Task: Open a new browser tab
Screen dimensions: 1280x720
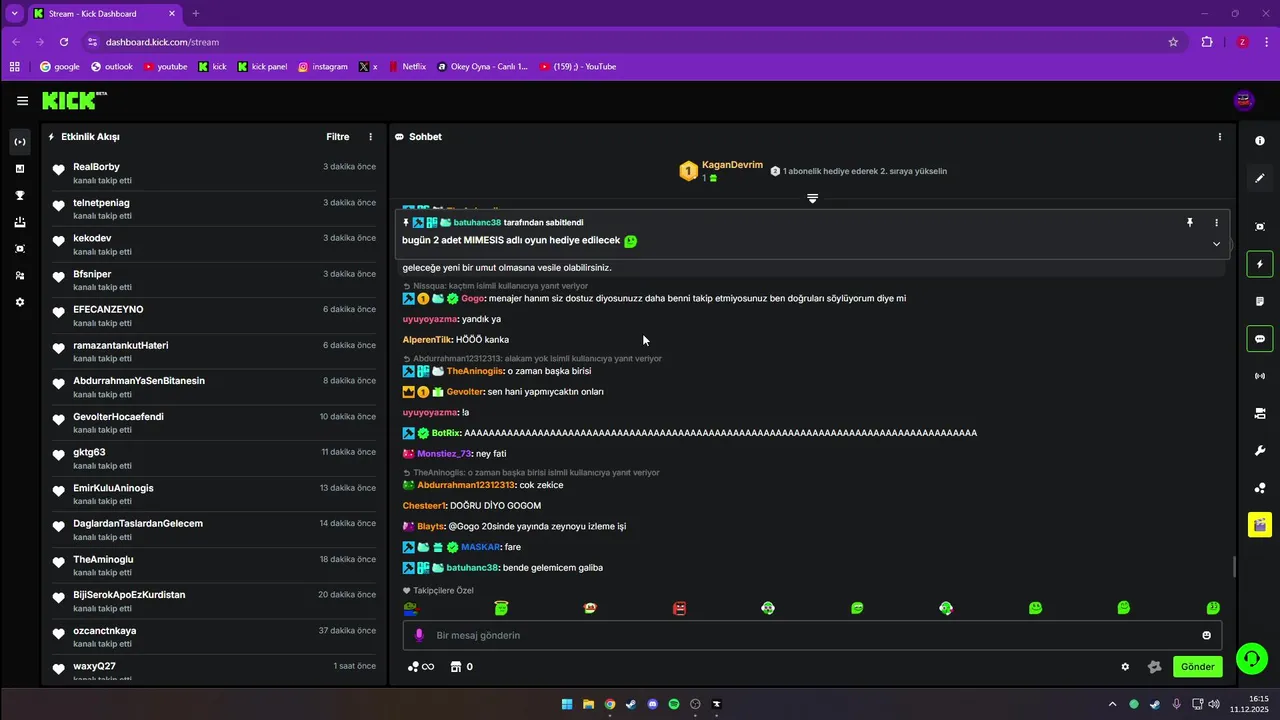Action: [x=196, y=14]
